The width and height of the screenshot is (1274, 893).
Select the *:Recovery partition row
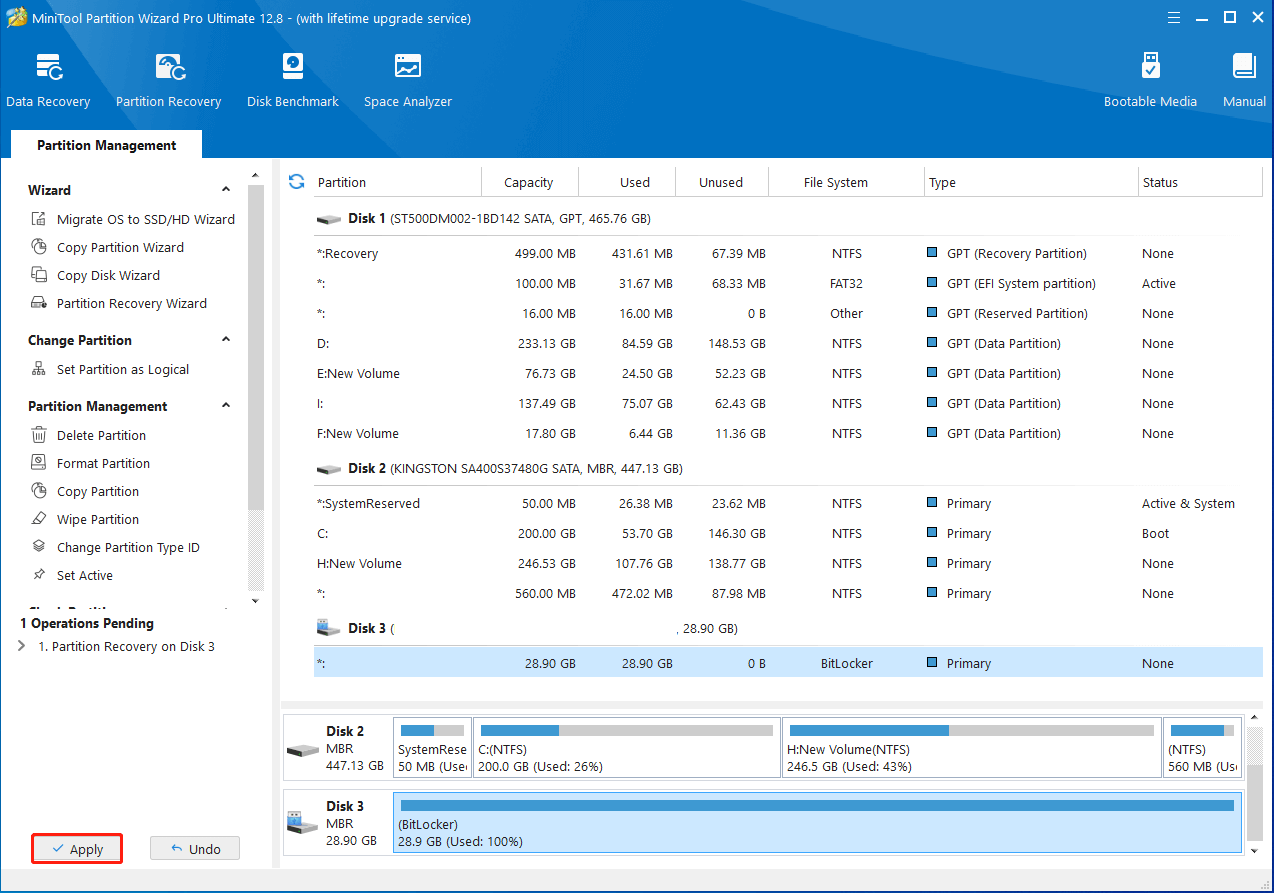click(788, 253)
